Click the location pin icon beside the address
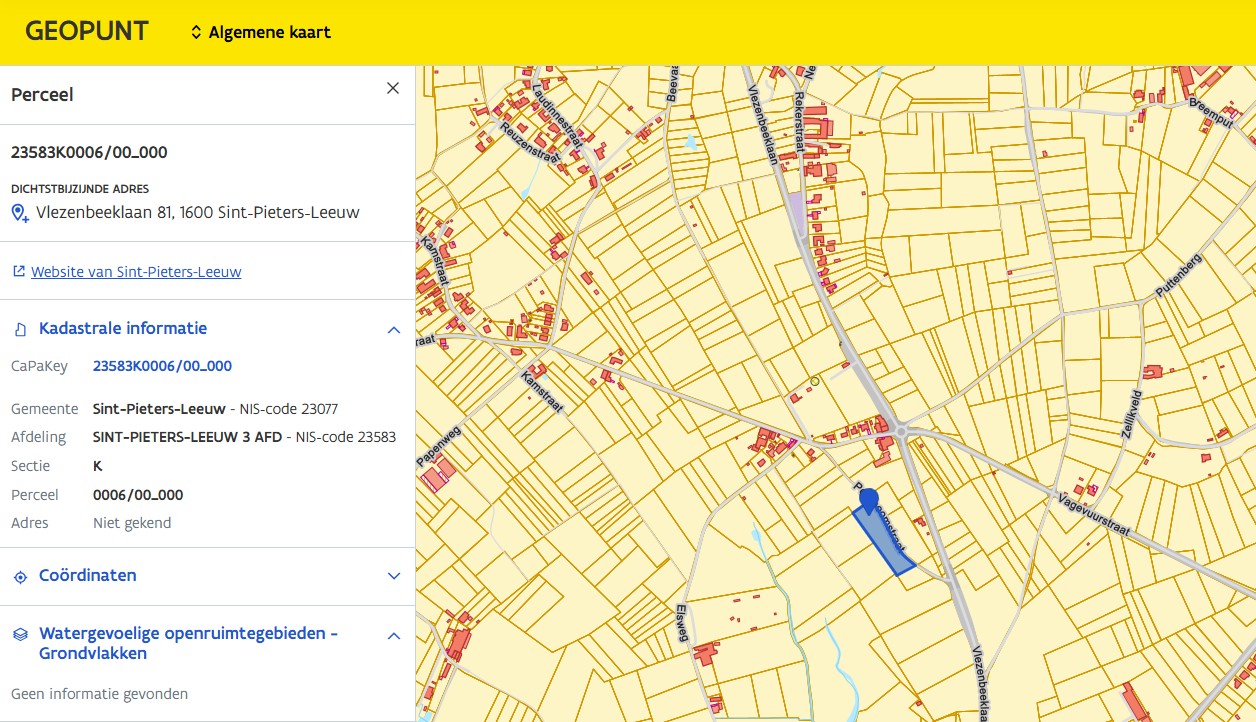 coord(20,213)
